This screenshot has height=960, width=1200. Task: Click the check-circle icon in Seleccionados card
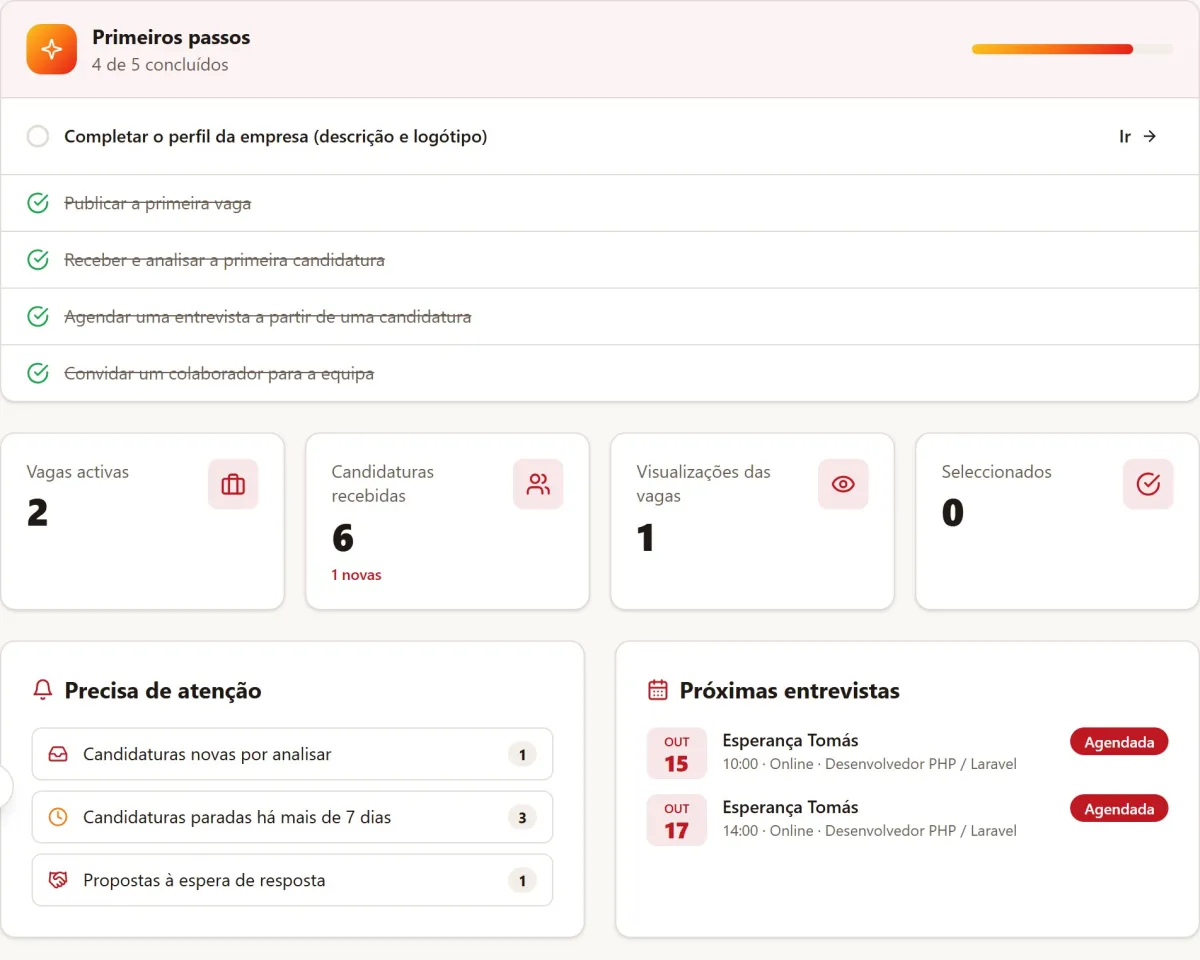point(1148,484)
